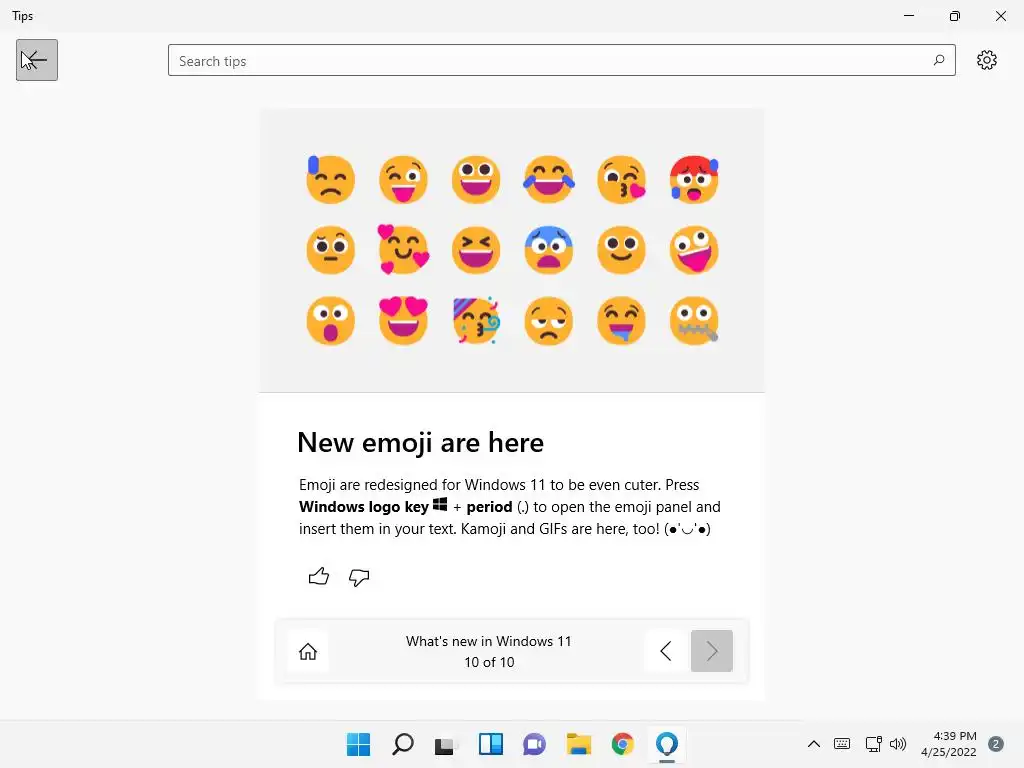Click the emoji illustration image
The height and width of the screenshot is (768, 1024).
tap(512, 250)
